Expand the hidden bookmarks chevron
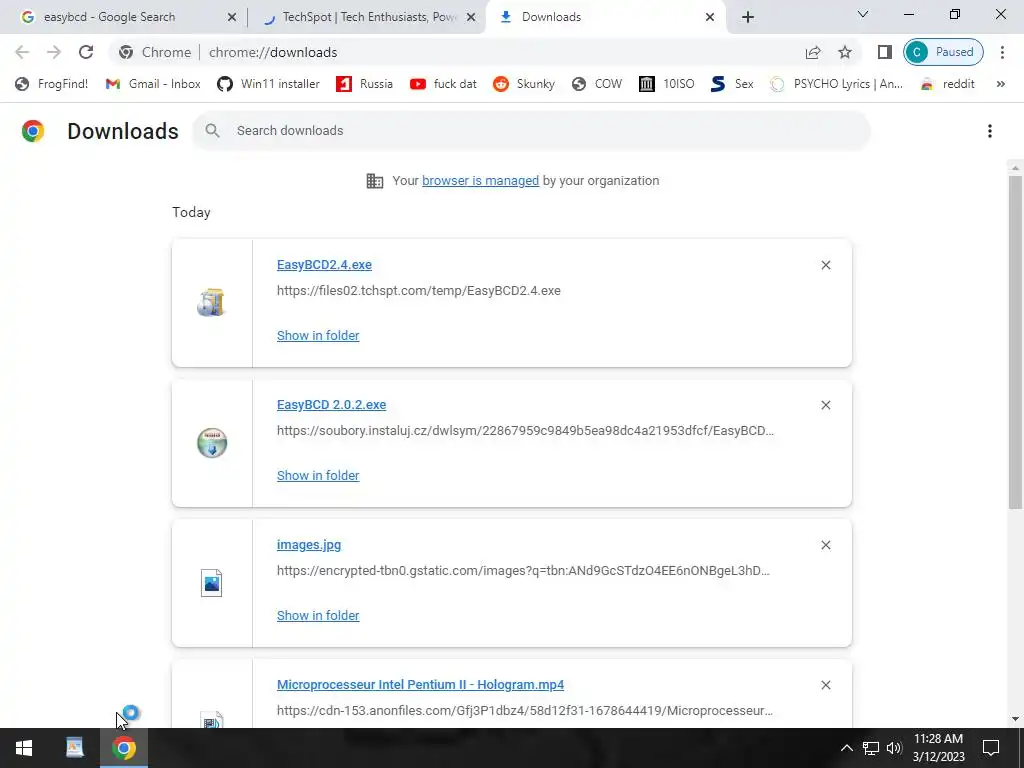Screen dimensions: 1024x768 tap(1000, 84)
